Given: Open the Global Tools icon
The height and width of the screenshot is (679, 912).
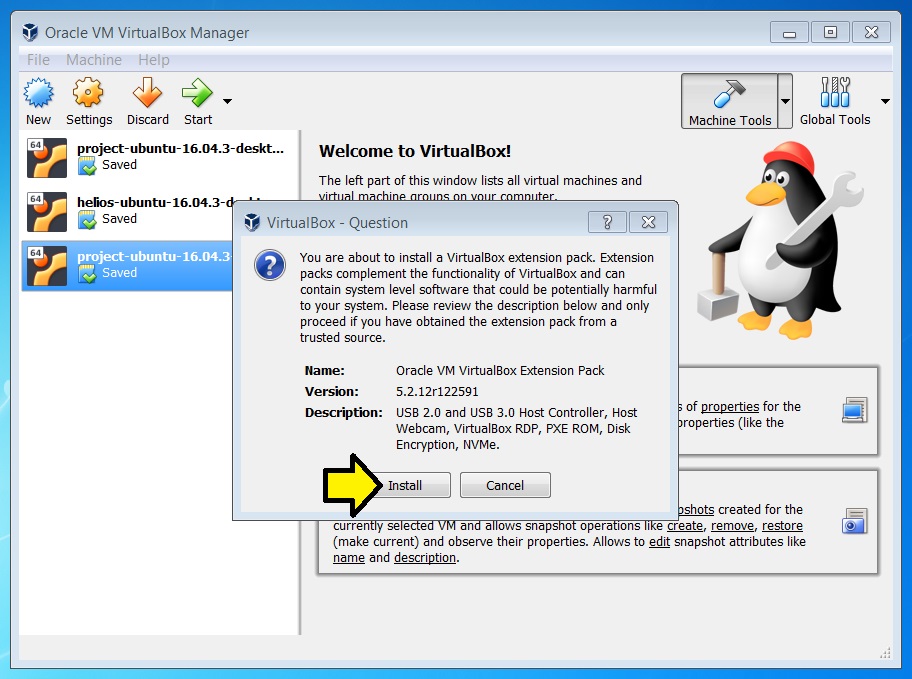Looking at the screenshot, I should pos(835,93).
